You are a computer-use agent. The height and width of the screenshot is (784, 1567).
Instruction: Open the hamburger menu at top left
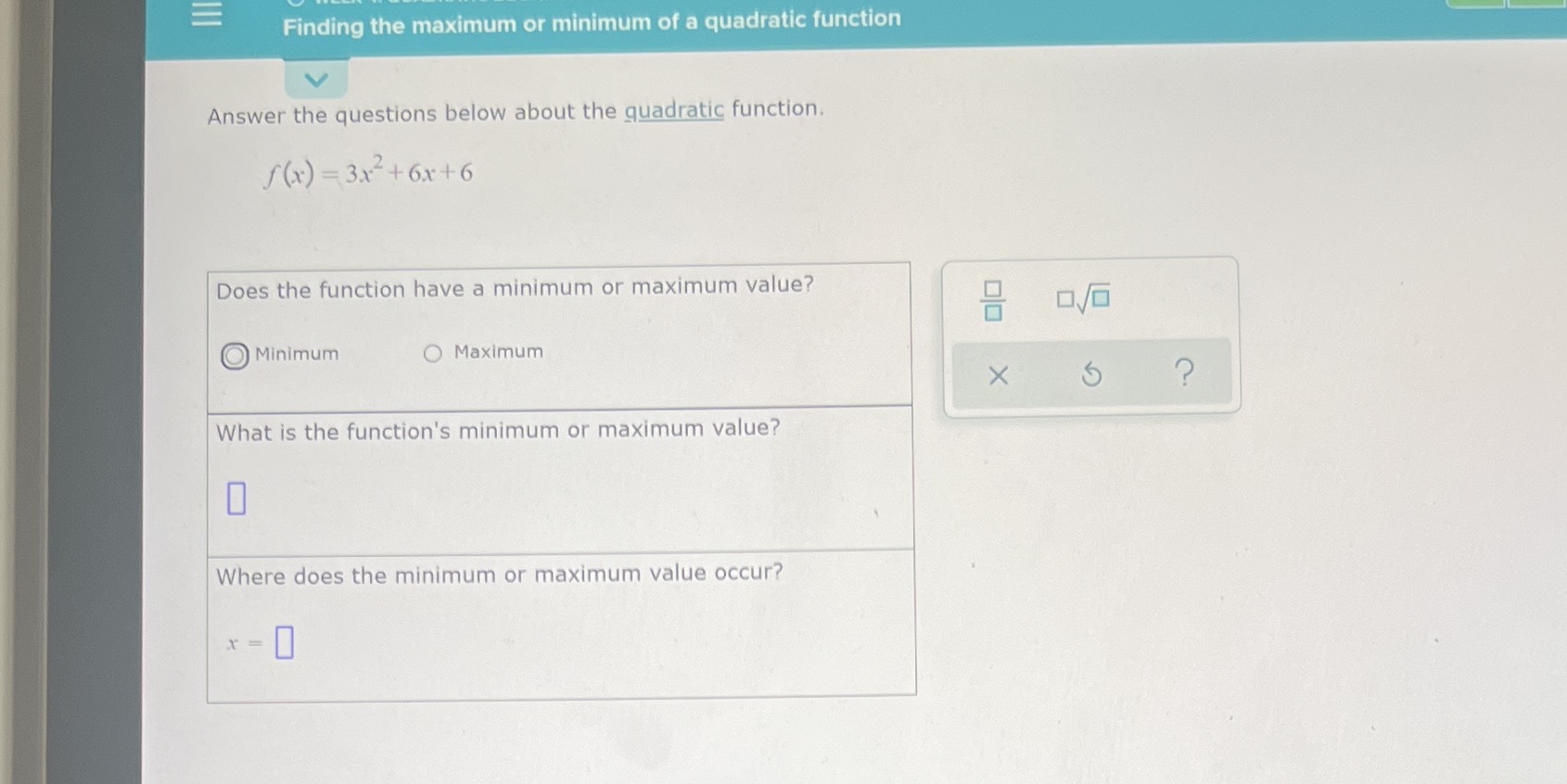pos(206,16)
